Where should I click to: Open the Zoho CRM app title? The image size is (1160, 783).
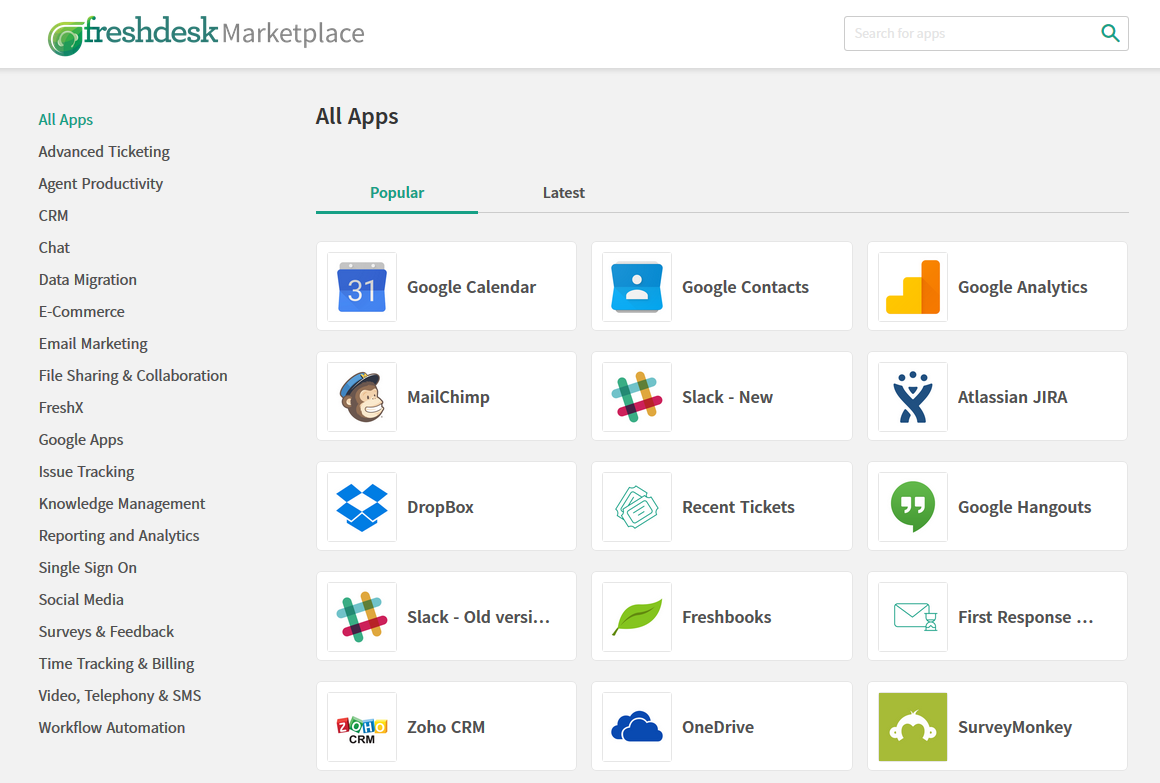coord(446,727)
